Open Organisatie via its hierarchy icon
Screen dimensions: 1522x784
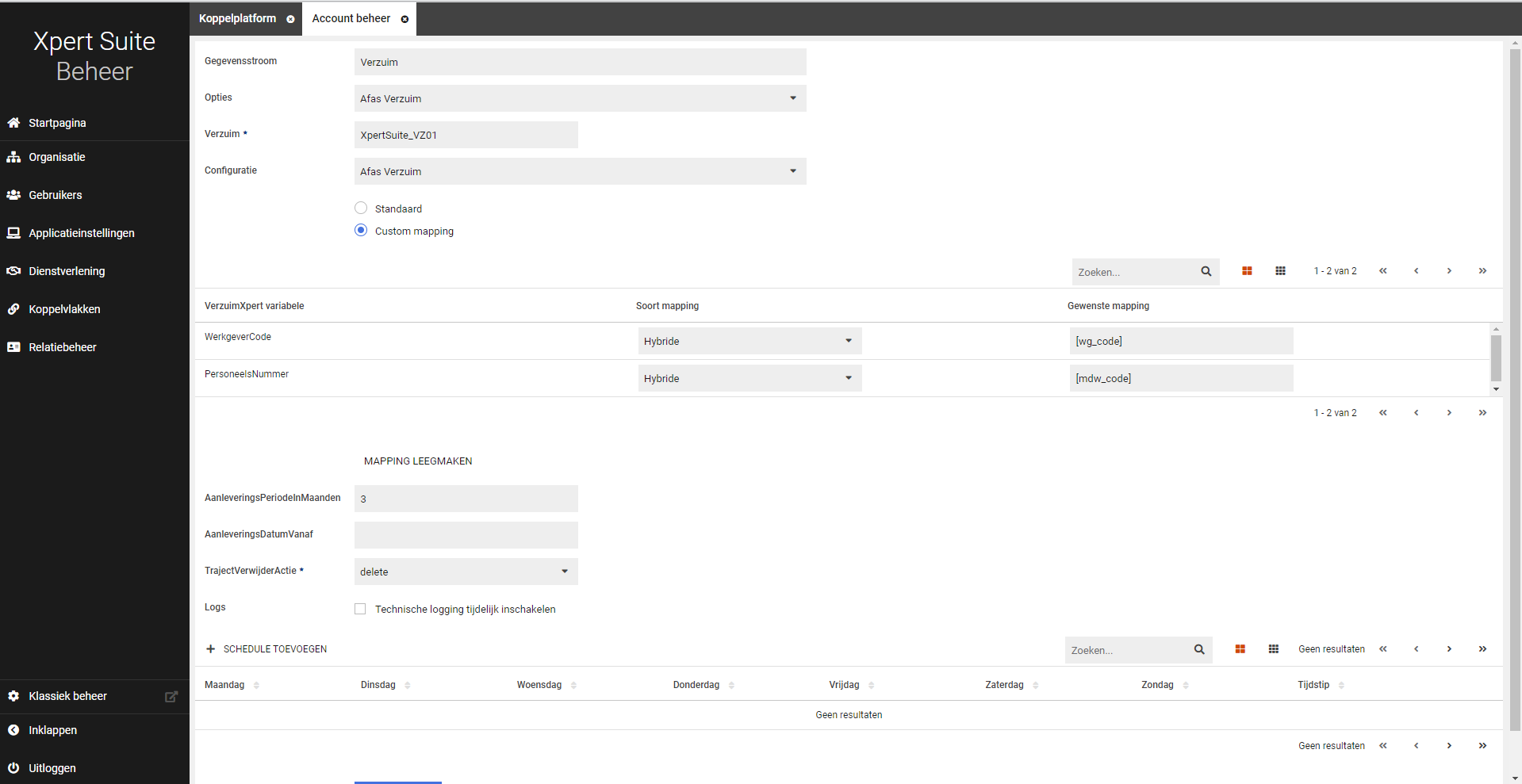click(x=13, y=157)
